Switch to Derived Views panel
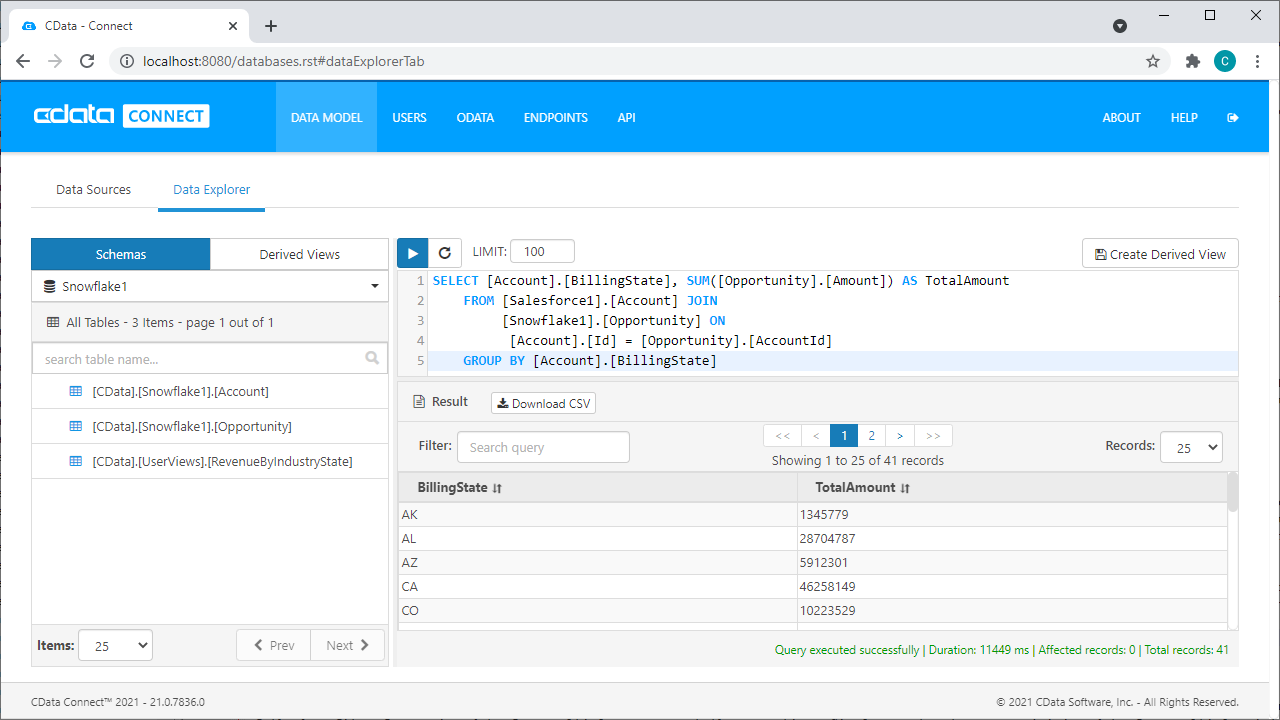 (299, 254)
